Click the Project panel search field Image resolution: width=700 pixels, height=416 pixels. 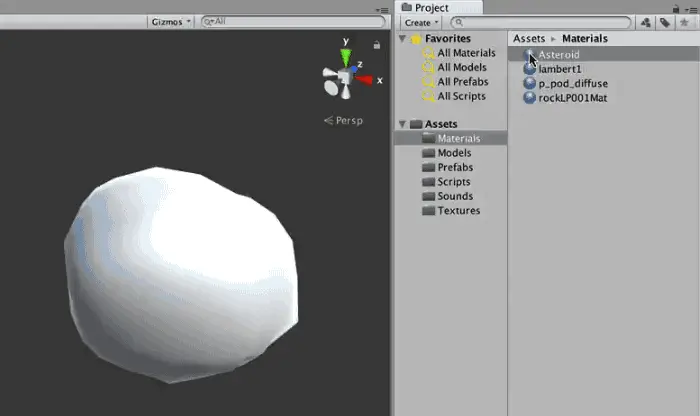pos(541,22)
